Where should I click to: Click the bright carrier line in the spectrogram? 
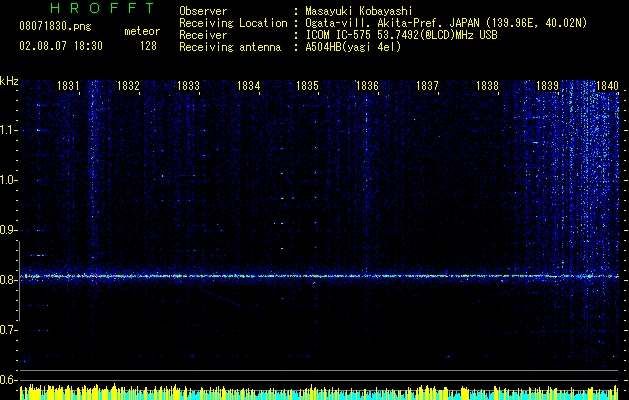point(319,276)
